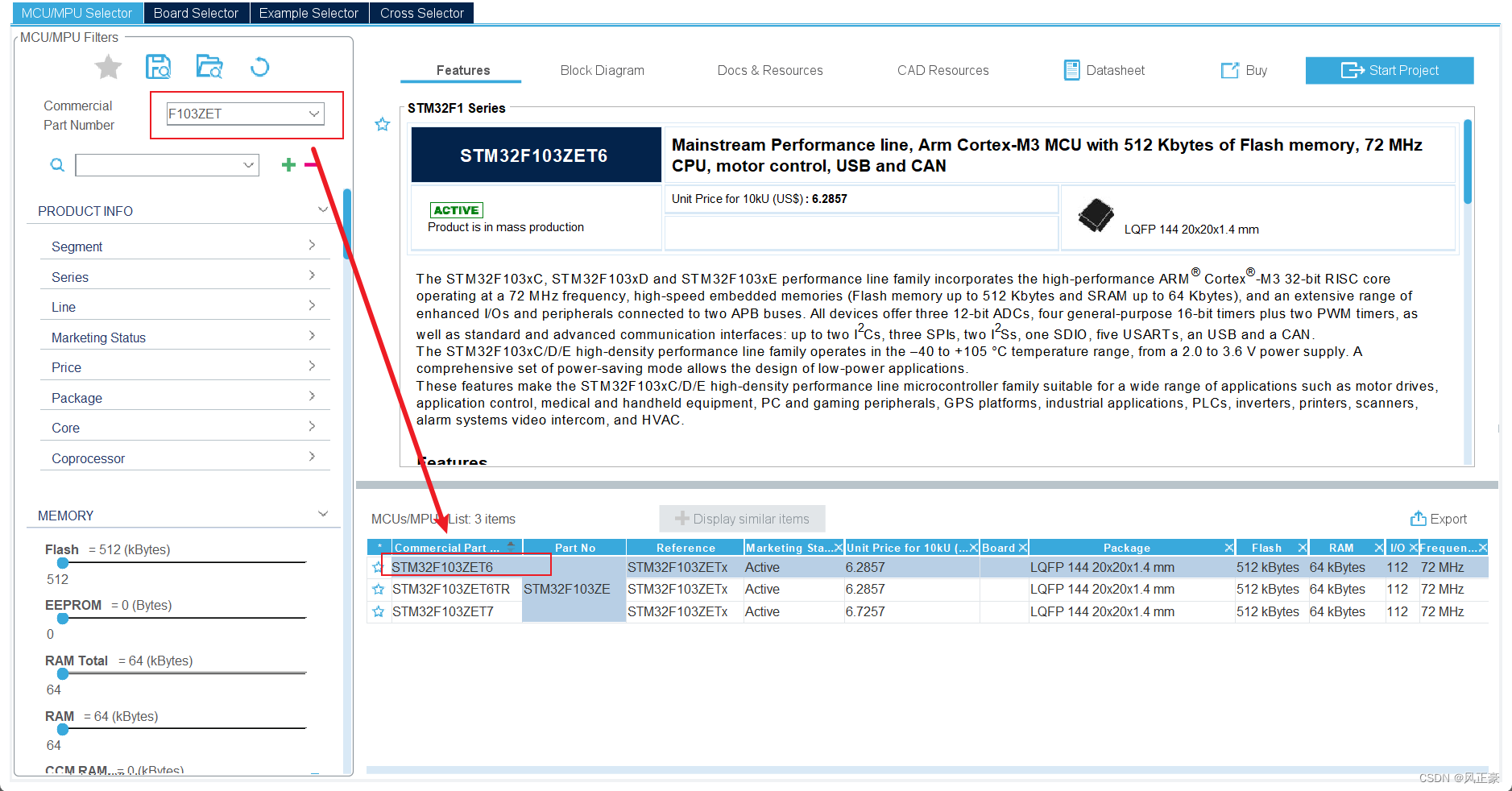The image size is (1512, 791).
Task: Click the Buy button
Action: 1244,70
